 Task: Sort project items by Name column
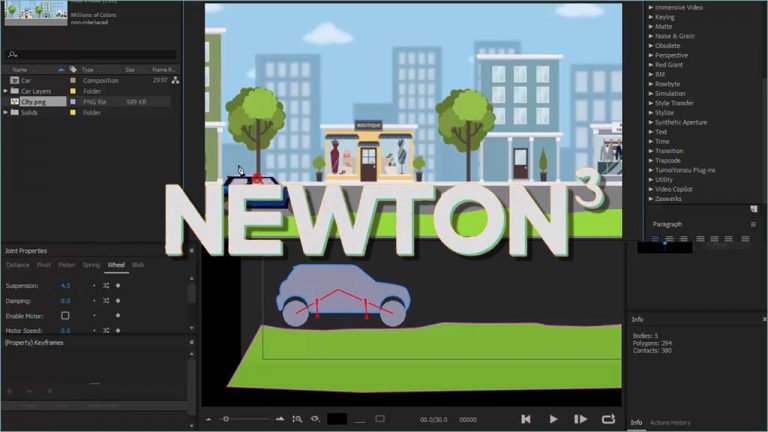click(x=20, y=70)
